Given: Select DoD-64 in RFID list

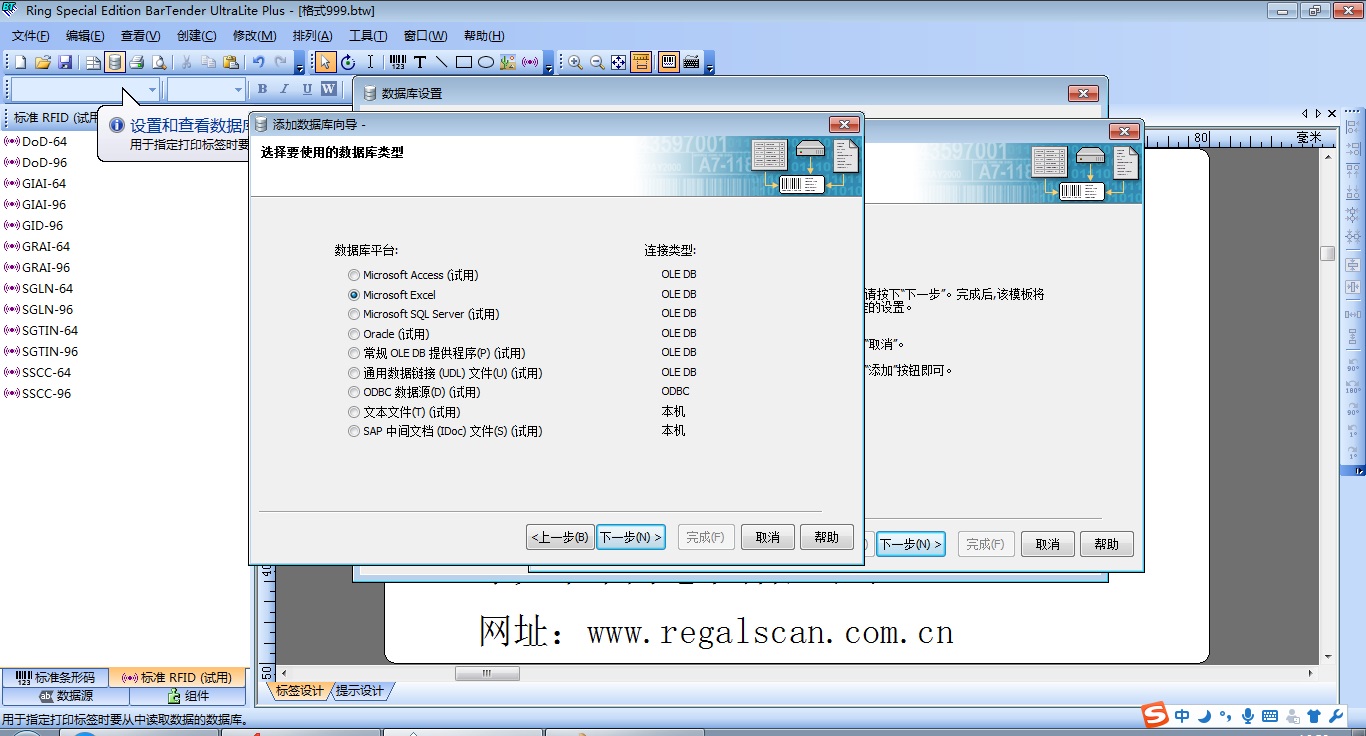Looking at the screenshot, I should [36, 142].
